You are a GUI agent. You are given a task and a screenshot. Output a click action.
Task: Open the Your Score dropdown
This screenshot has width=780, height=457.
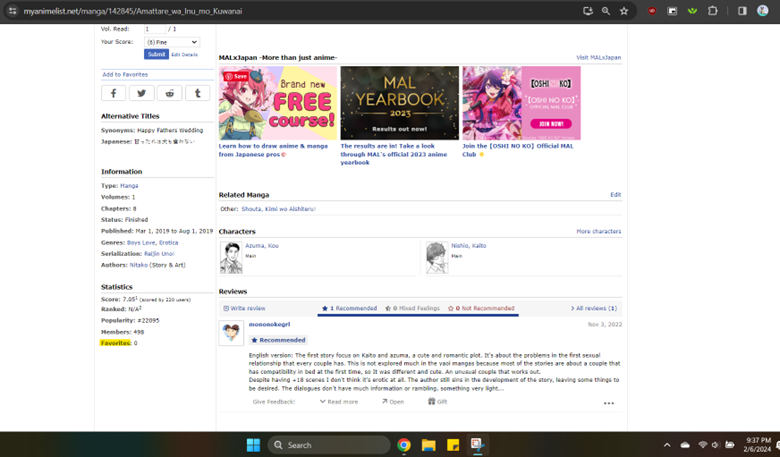(171, 42)
